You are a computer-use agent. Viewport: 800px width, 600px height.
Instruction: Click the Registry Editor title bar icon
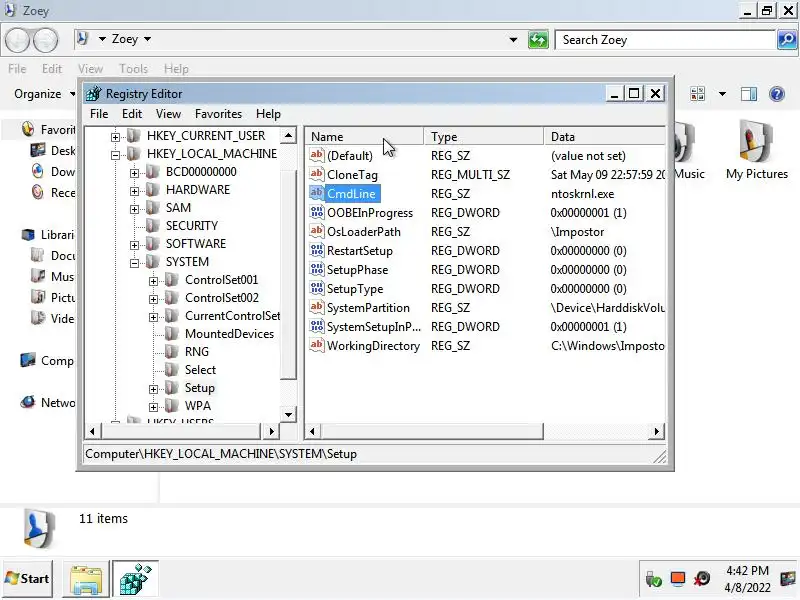point(93,93)
